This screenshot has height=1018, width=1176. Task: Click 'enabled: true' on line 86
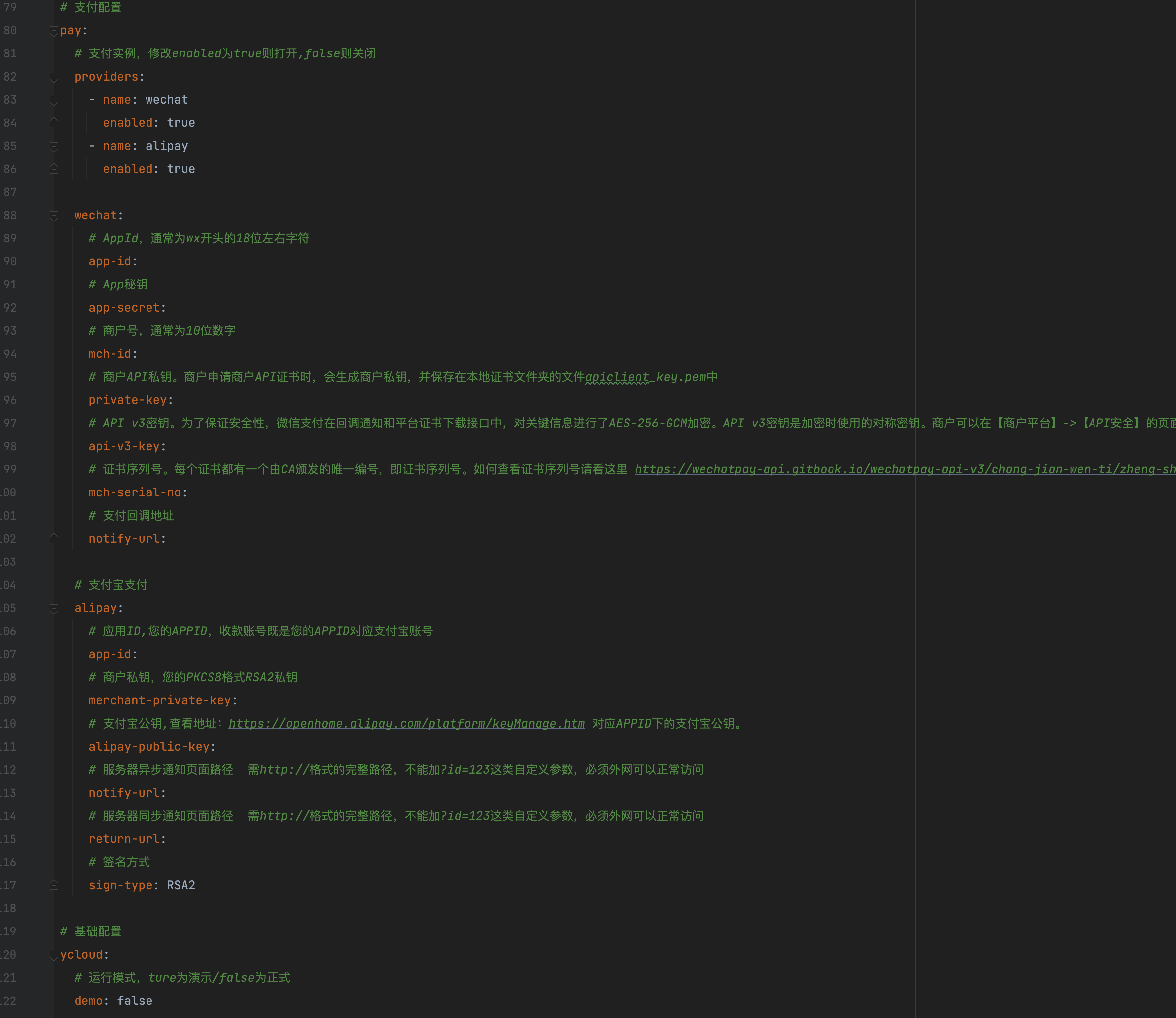149,169
